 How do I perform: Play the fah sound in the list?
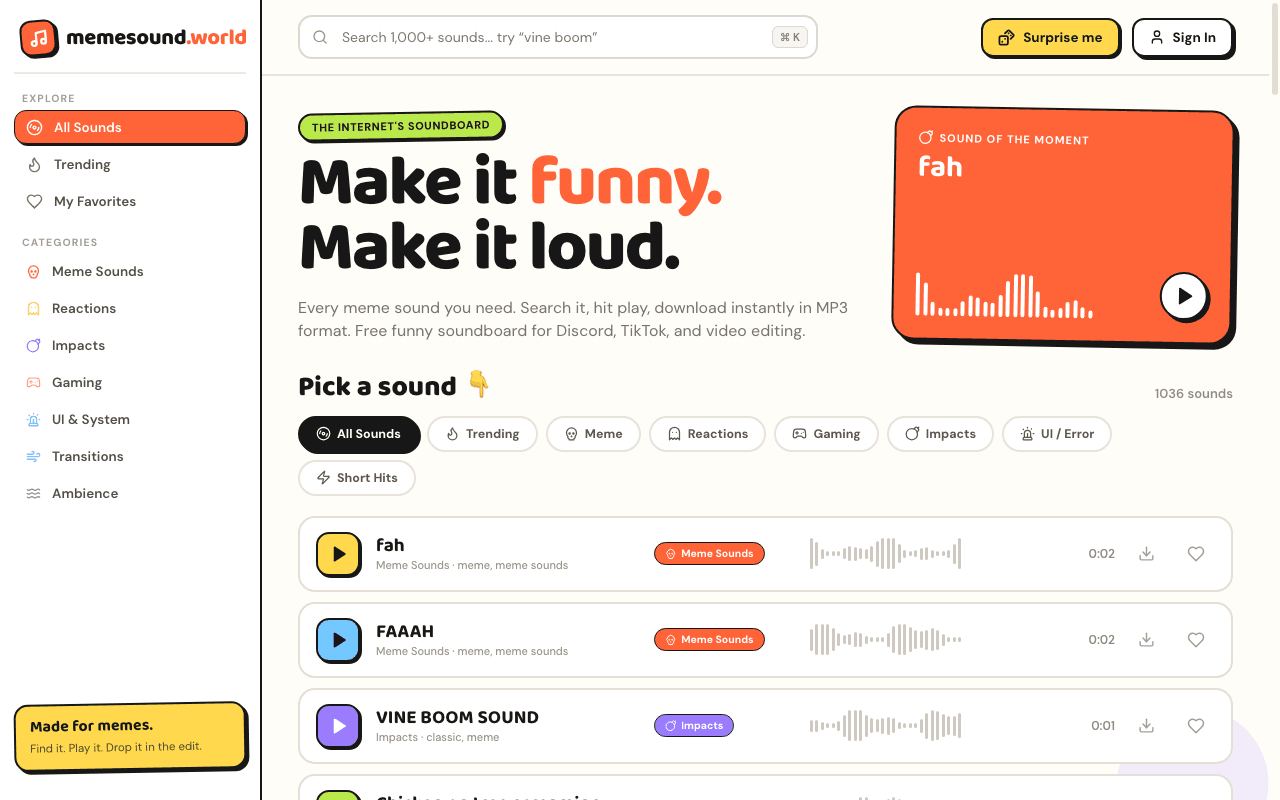point(338,554)
